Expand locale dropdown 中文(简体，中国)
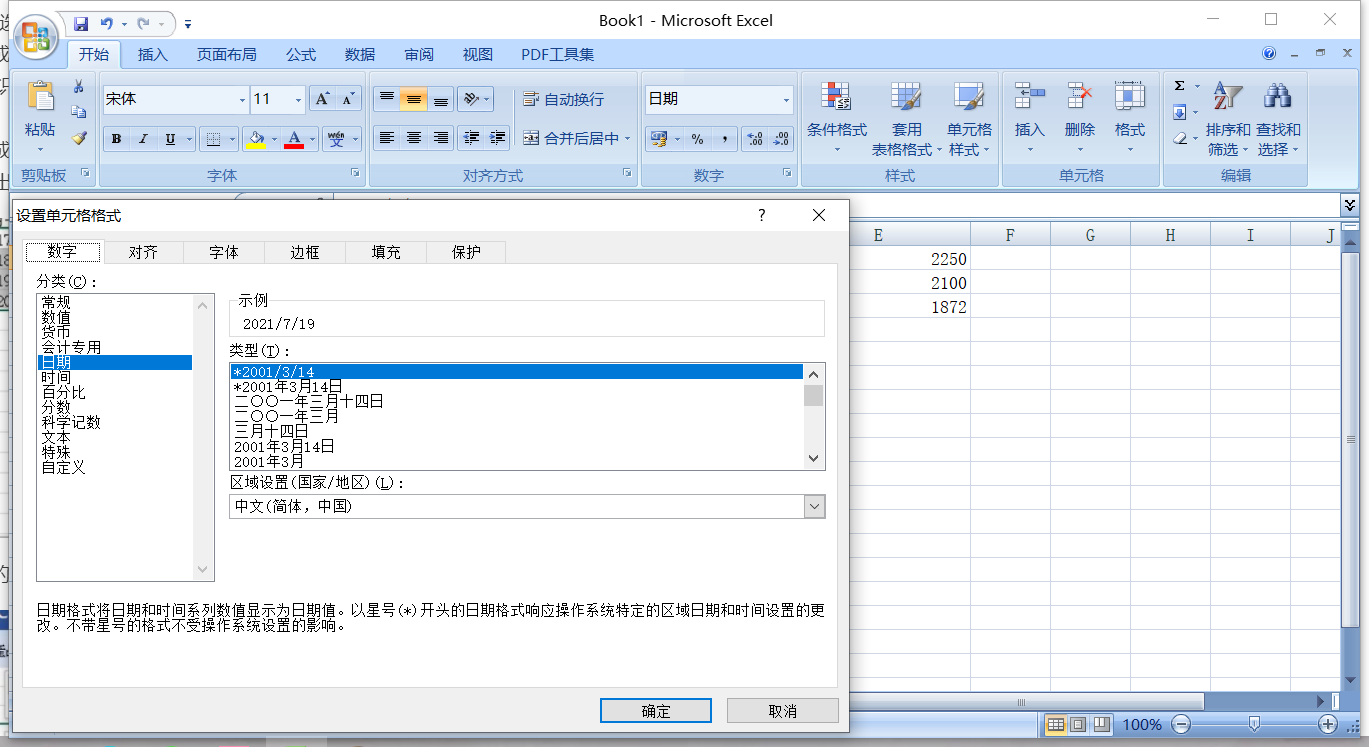1369x747 pixels. pyautogui.click(x=815, y=507)
